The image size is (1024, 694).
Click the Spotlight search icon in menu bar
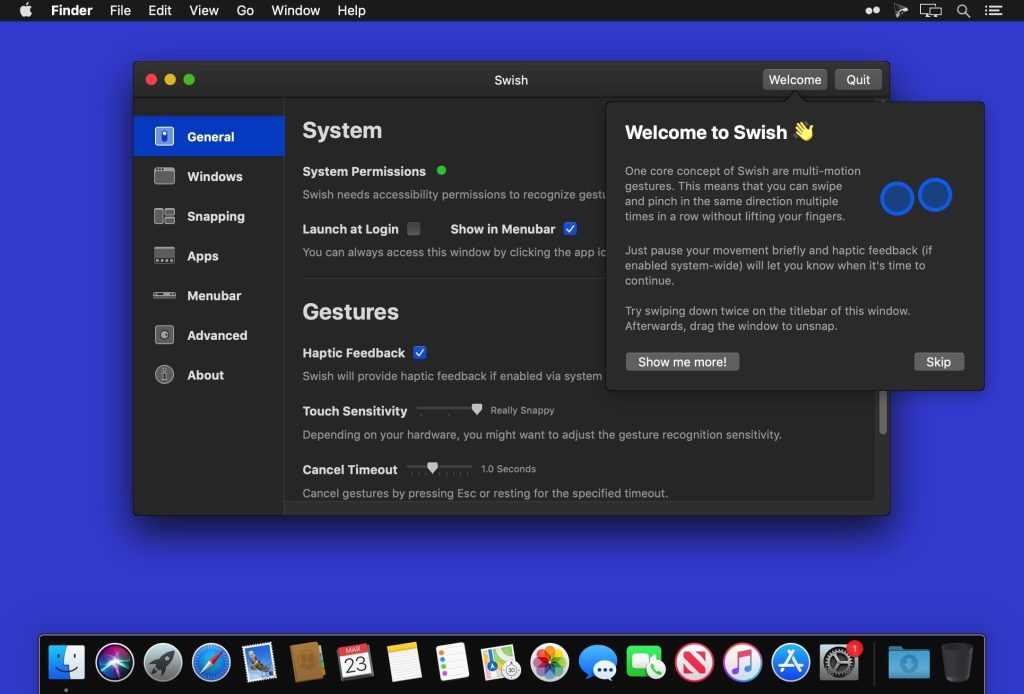pyautogui.click(x=964, y=11)
